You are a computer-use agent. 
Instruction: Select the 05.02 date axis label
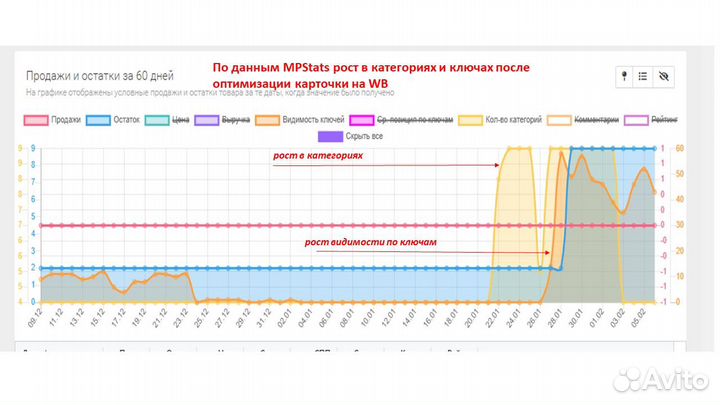tap(637, 317)
